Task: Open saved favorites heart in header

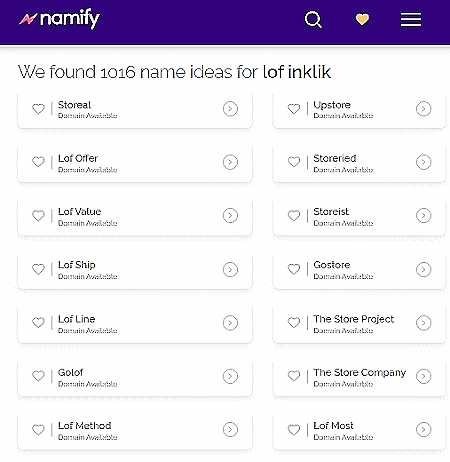Action: 362,19
